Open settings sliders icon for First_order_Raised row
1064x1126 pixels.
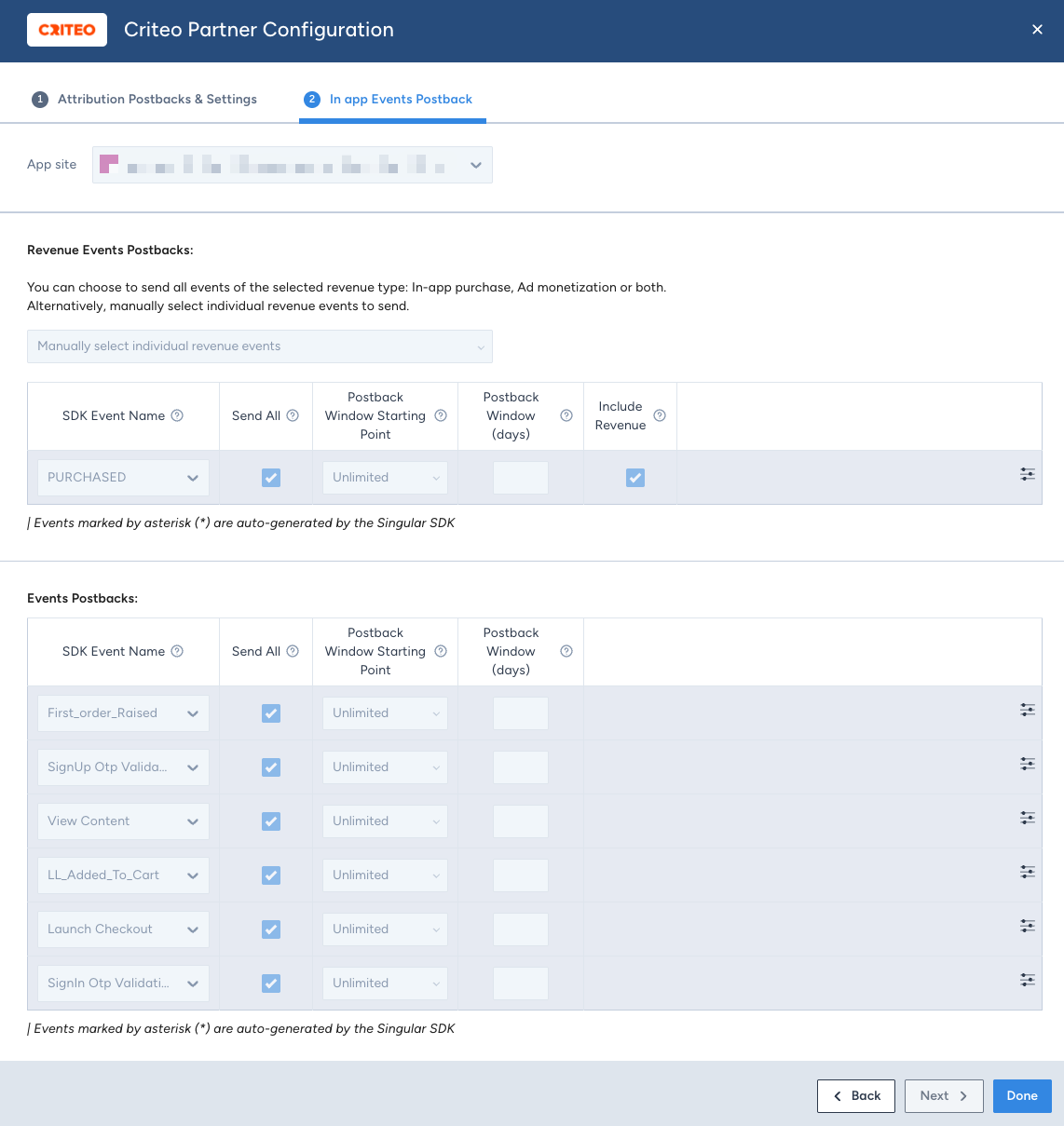1028,711
